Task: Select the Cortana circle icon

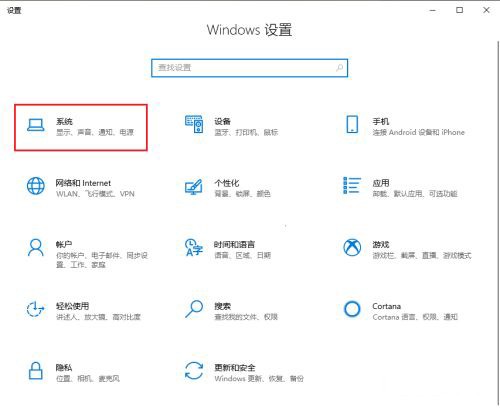Action: [352, 309]
